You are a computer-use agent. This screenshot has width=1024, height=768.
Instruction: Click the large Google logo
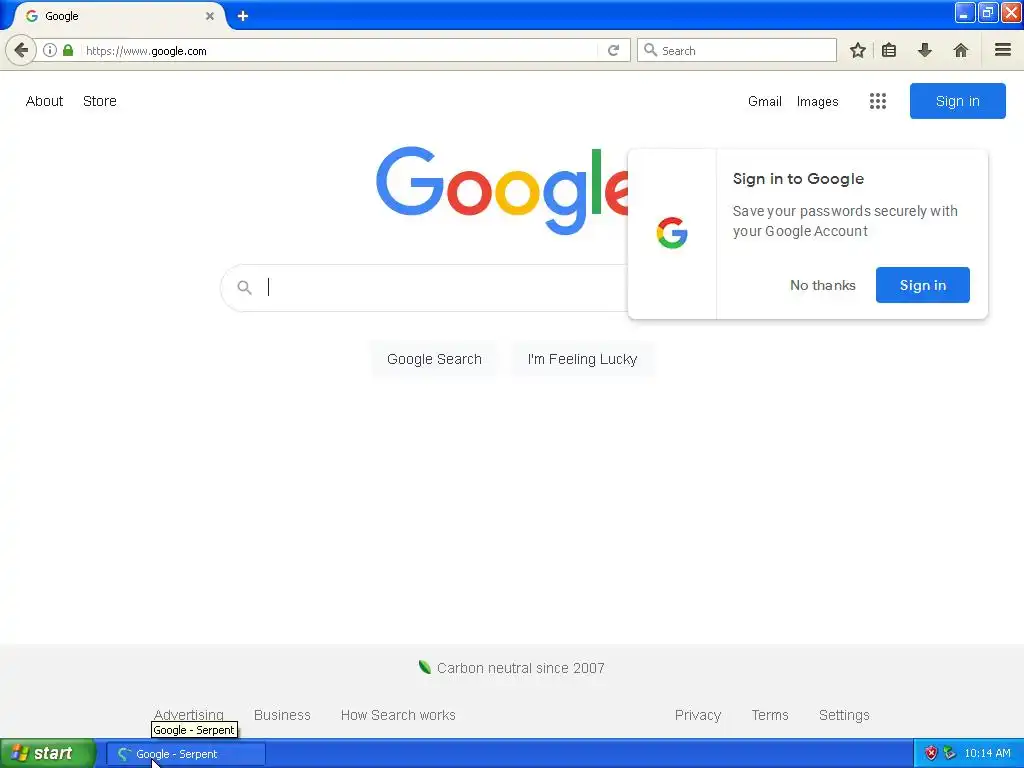502,190
